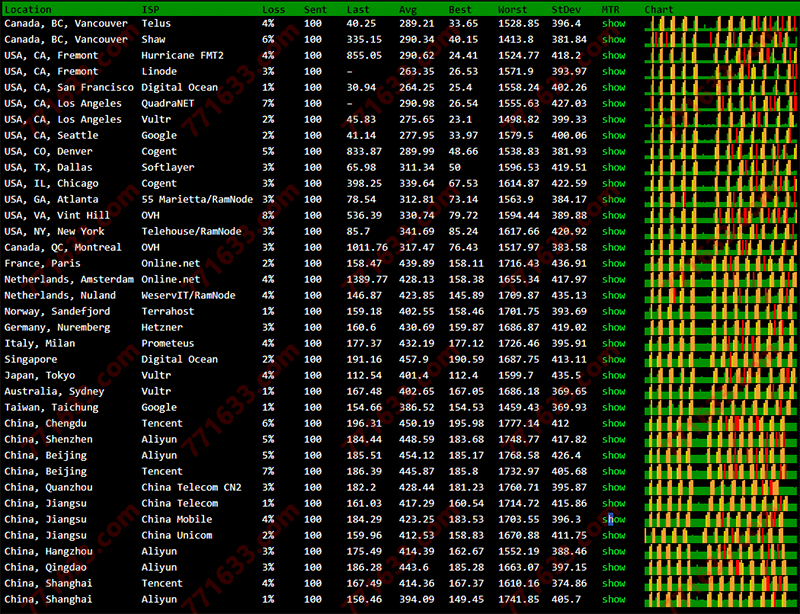The width and height of the screenshot is (800, 614).
Task: Show MTR for Los Angeles QuadraNET
Action: click(613, 103)
